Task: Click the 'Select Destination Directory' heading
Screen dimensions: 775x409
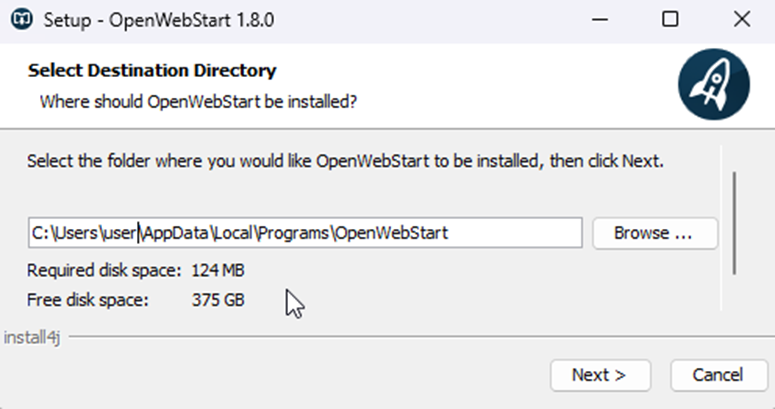Action: pyautogui.click(x=152, y=70)
